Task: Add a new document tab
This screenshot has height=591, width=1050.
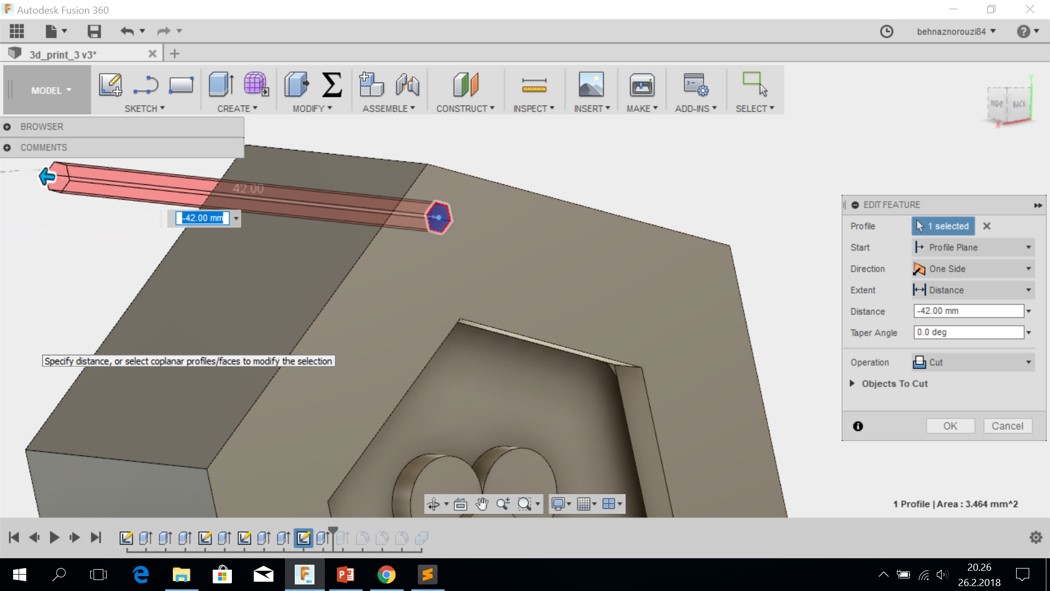Action: (174, 54)
